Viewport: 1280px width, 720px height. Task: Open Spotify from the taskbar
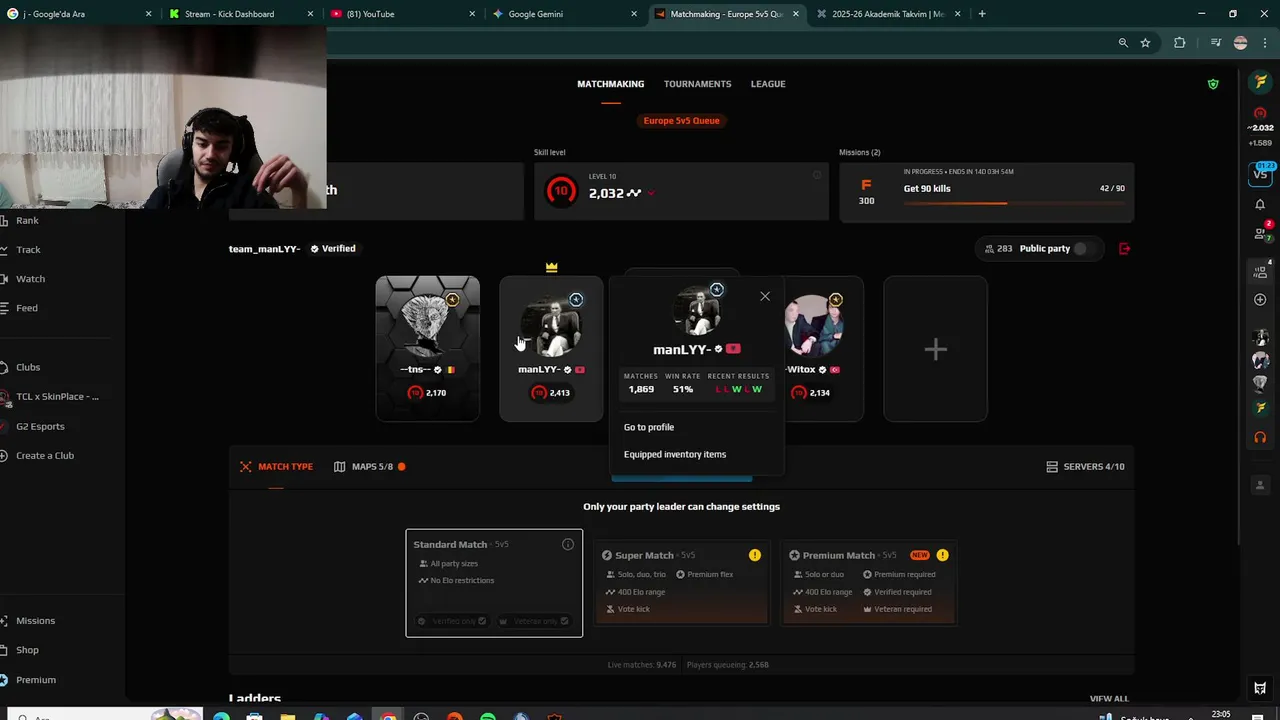pyautogui.click(x=488, y=717)
